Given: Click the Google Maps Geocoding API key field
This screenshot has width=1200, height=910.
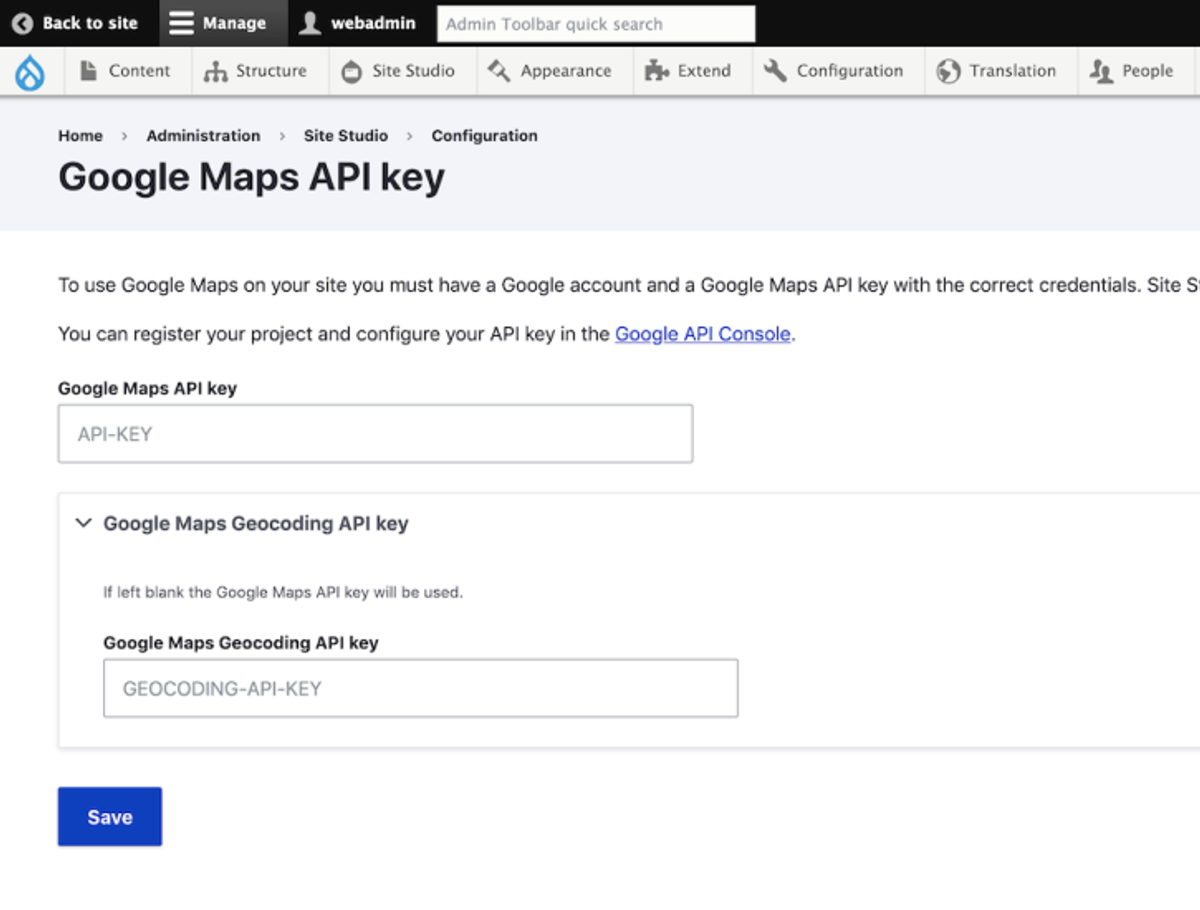Looking at the screenshot, I should (x=420, y=688).
